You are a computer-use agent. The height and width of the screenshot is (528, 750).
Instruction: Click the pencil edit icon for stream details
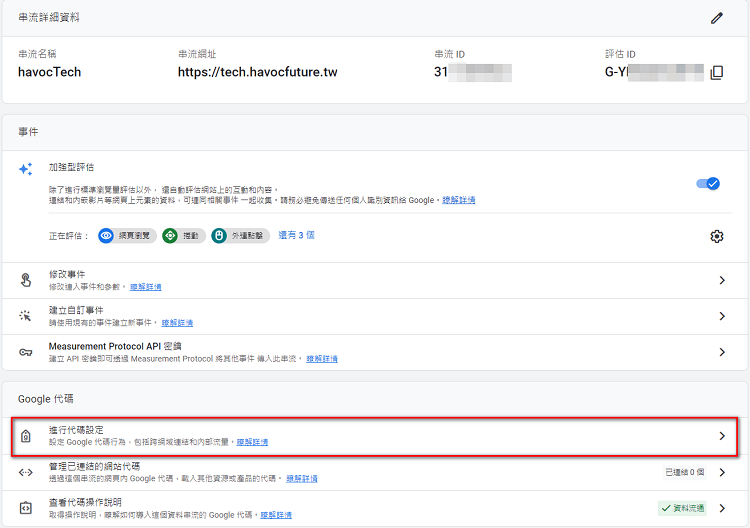(x=716, y=18)
